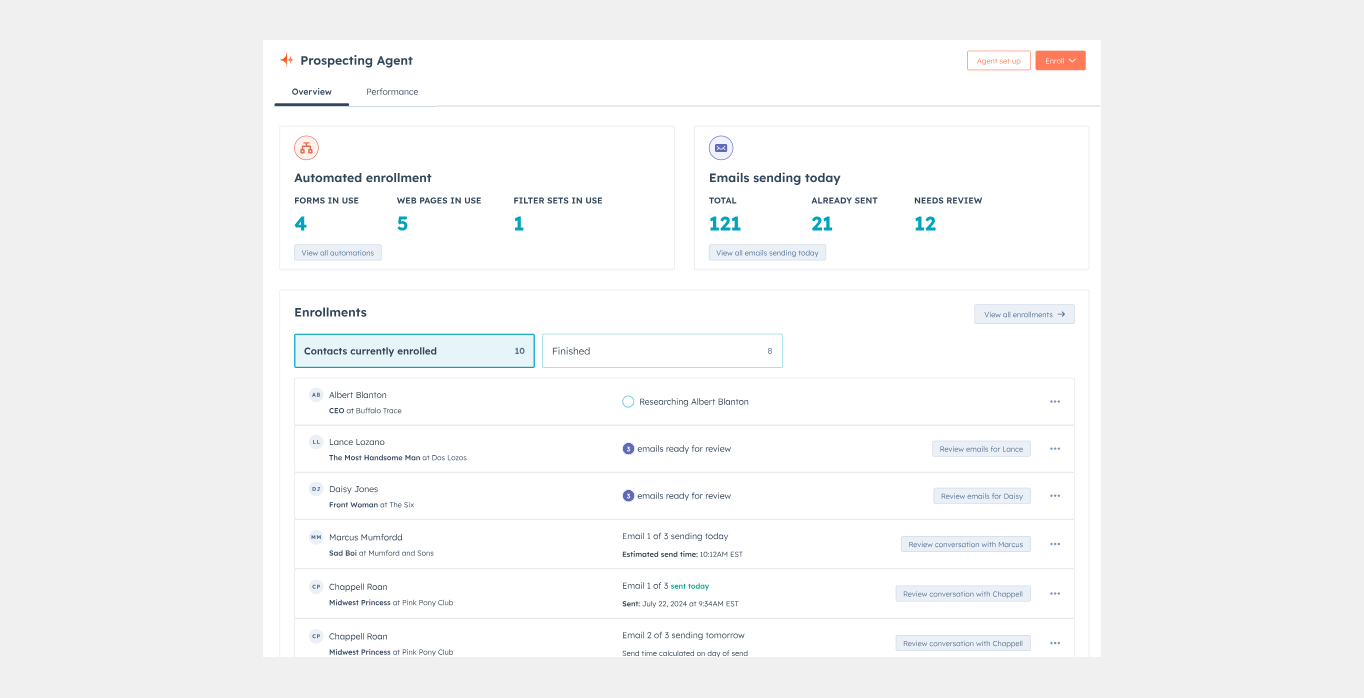1364x698 pixels.
Task: Open the actions menu for Lance Lozano
Action: click(1054, 448)
